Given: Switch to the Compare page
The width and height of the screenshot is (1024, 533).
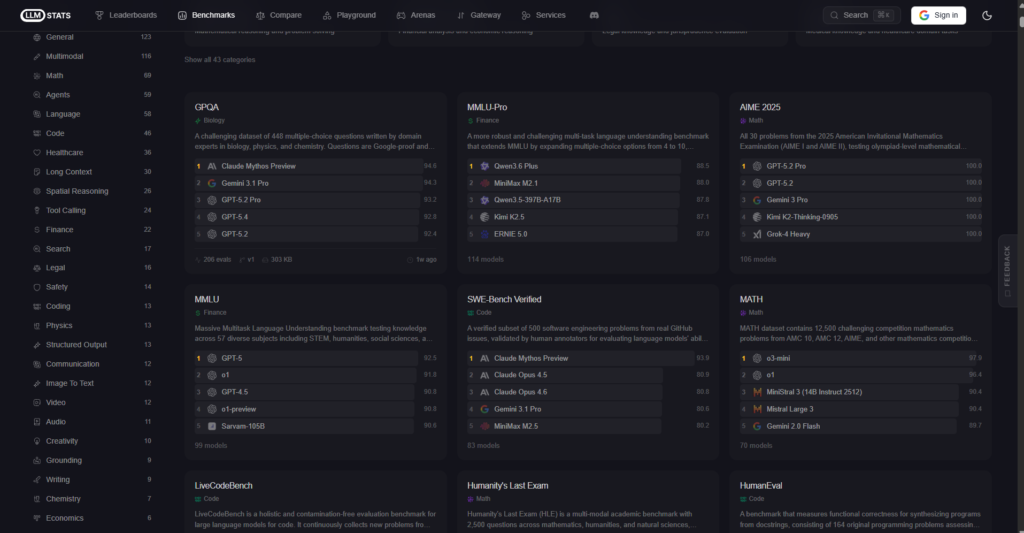Looking at the screenshot, I should click(278, 15).
